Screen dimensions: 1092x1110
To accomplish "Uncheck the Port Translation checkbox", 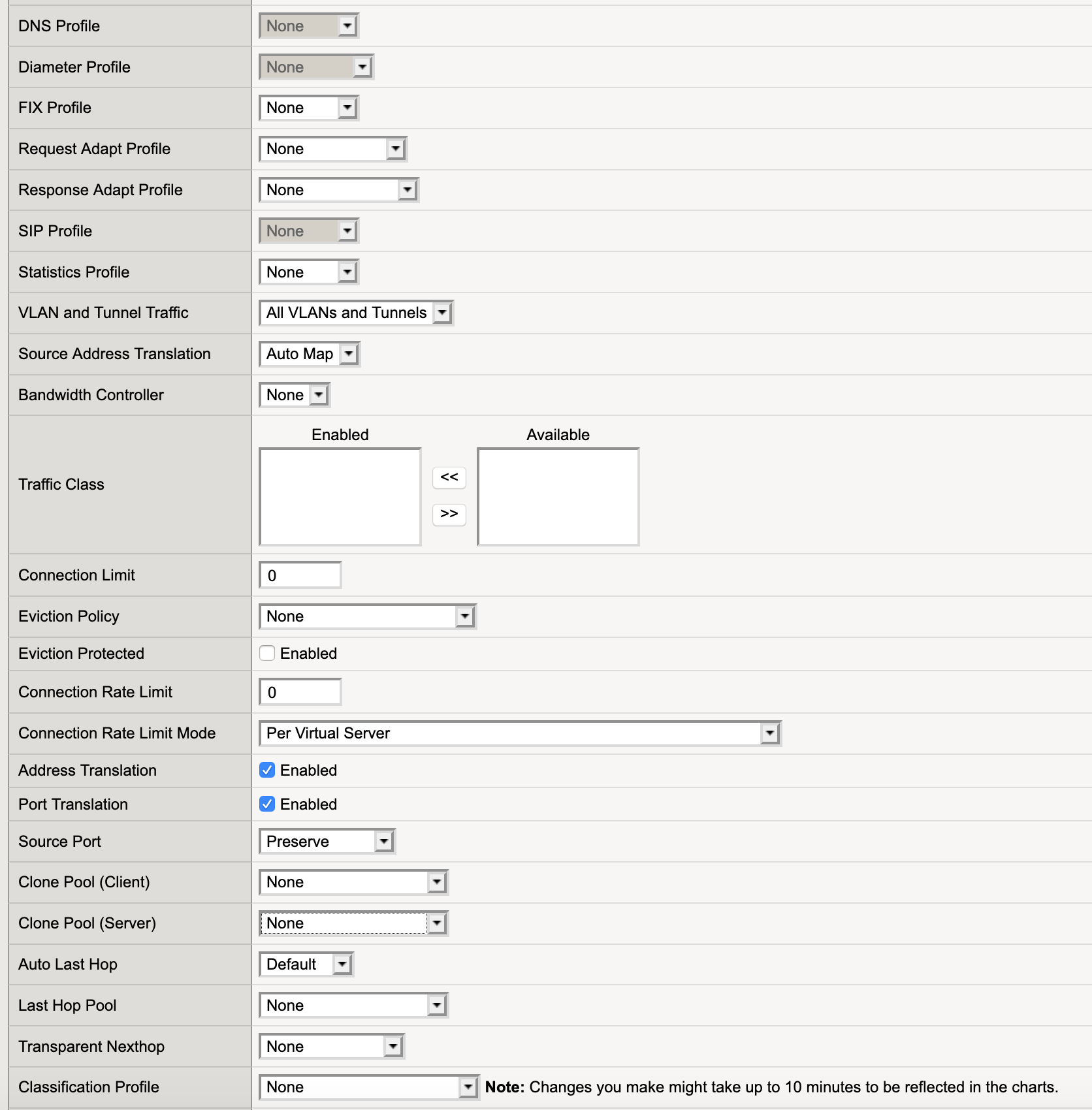I will pos(267,804).
